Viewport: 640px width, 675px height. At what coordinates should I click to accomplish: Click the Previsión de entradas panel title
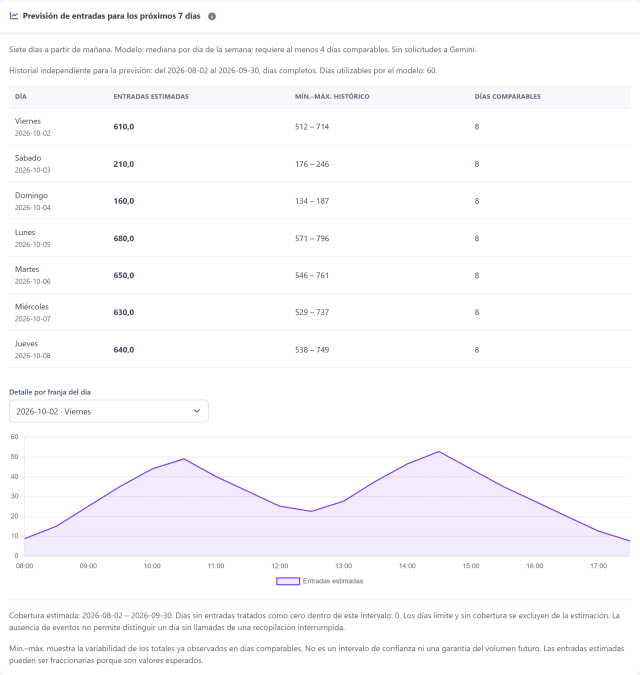pos(111,16)
